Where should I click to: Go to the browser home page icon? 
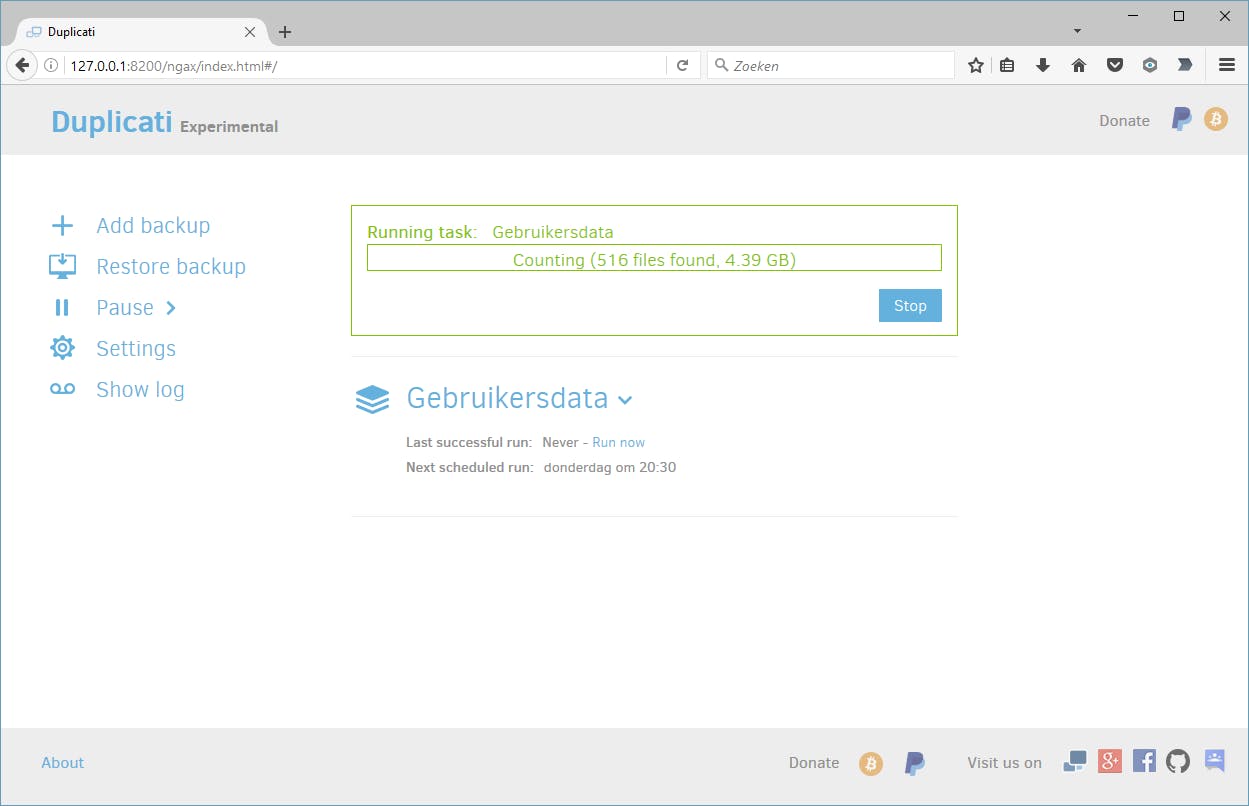[1079, 65]
